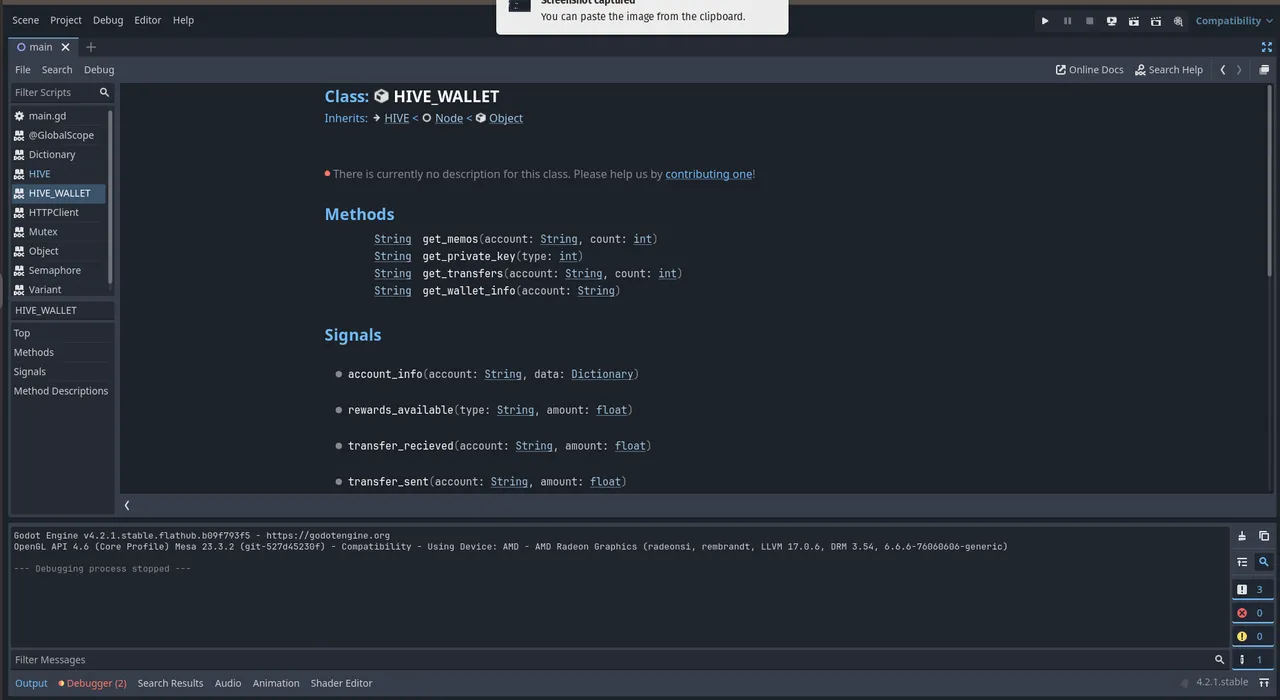
Task: Open get_transfers method description
Action: (463, 273)
